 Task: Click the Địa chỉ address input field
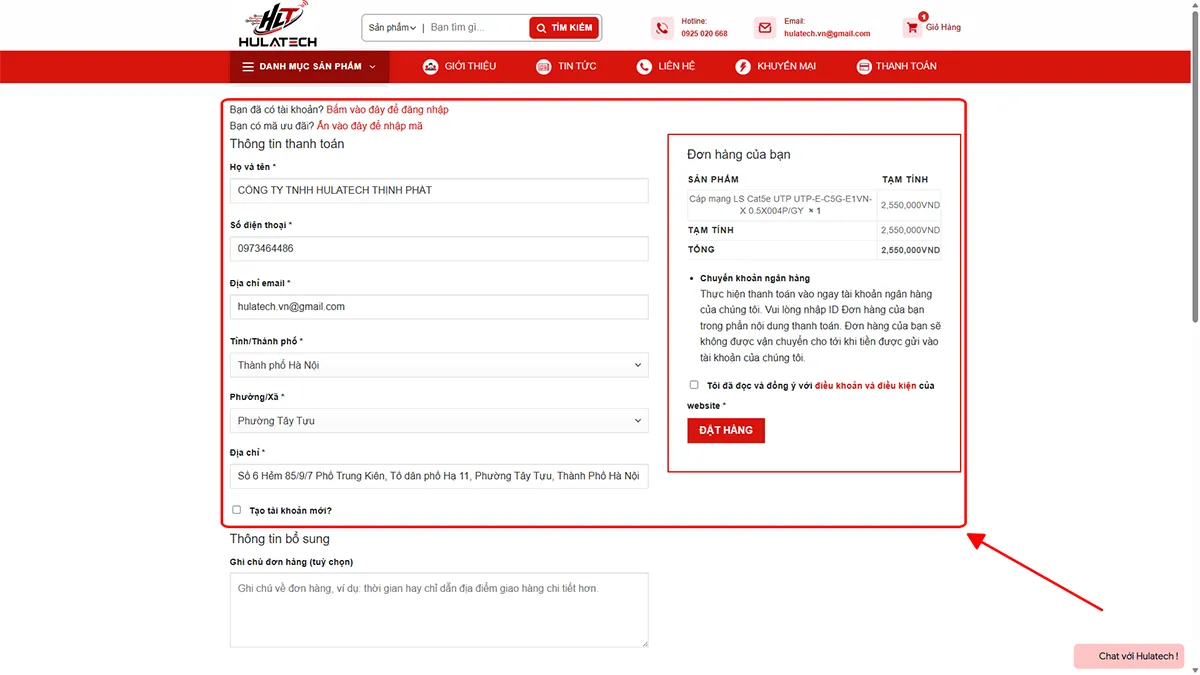click(x=439, y=476)
